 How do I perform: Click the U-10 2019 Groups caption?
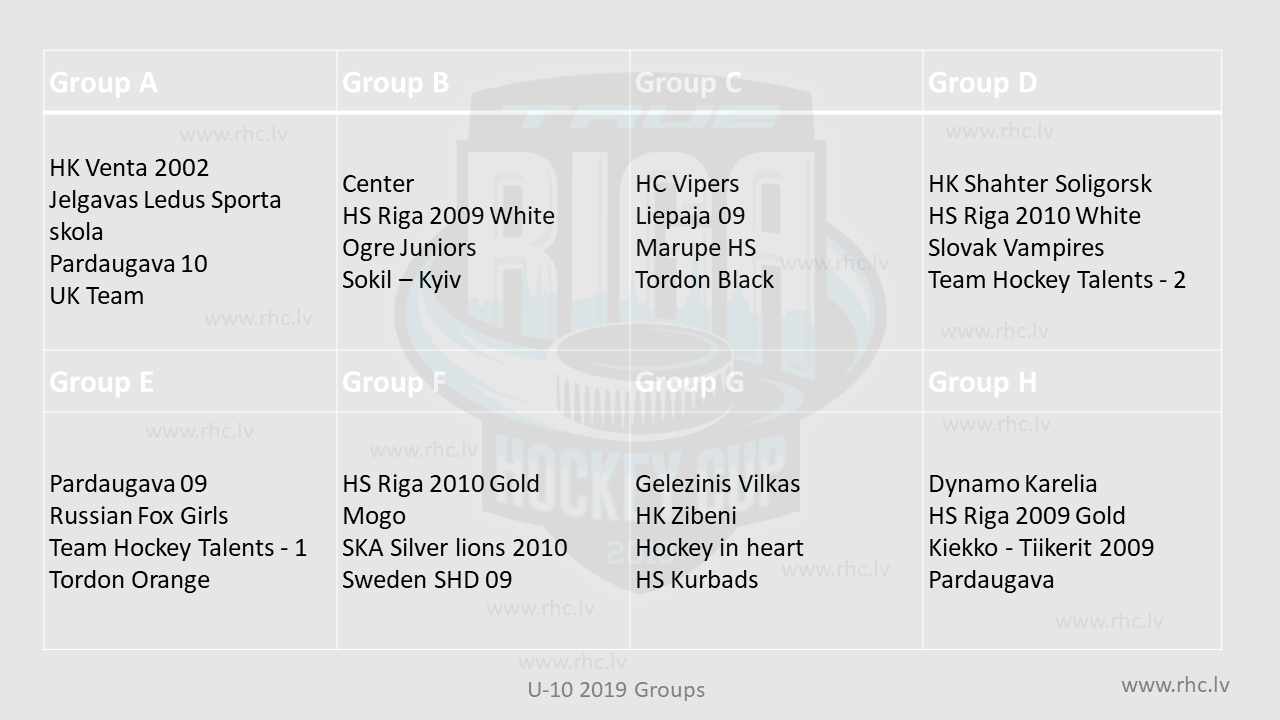click(616, 690)
